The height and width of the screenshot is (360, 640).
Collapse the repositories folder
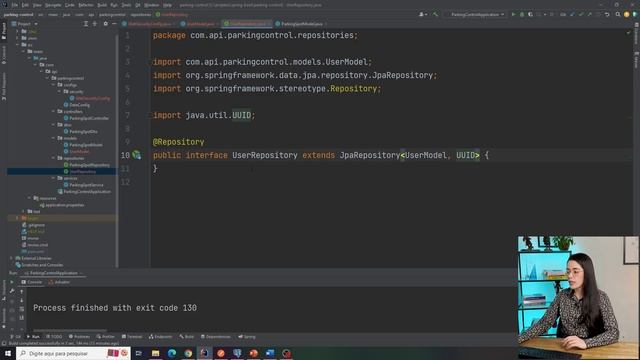coord(53,158)
